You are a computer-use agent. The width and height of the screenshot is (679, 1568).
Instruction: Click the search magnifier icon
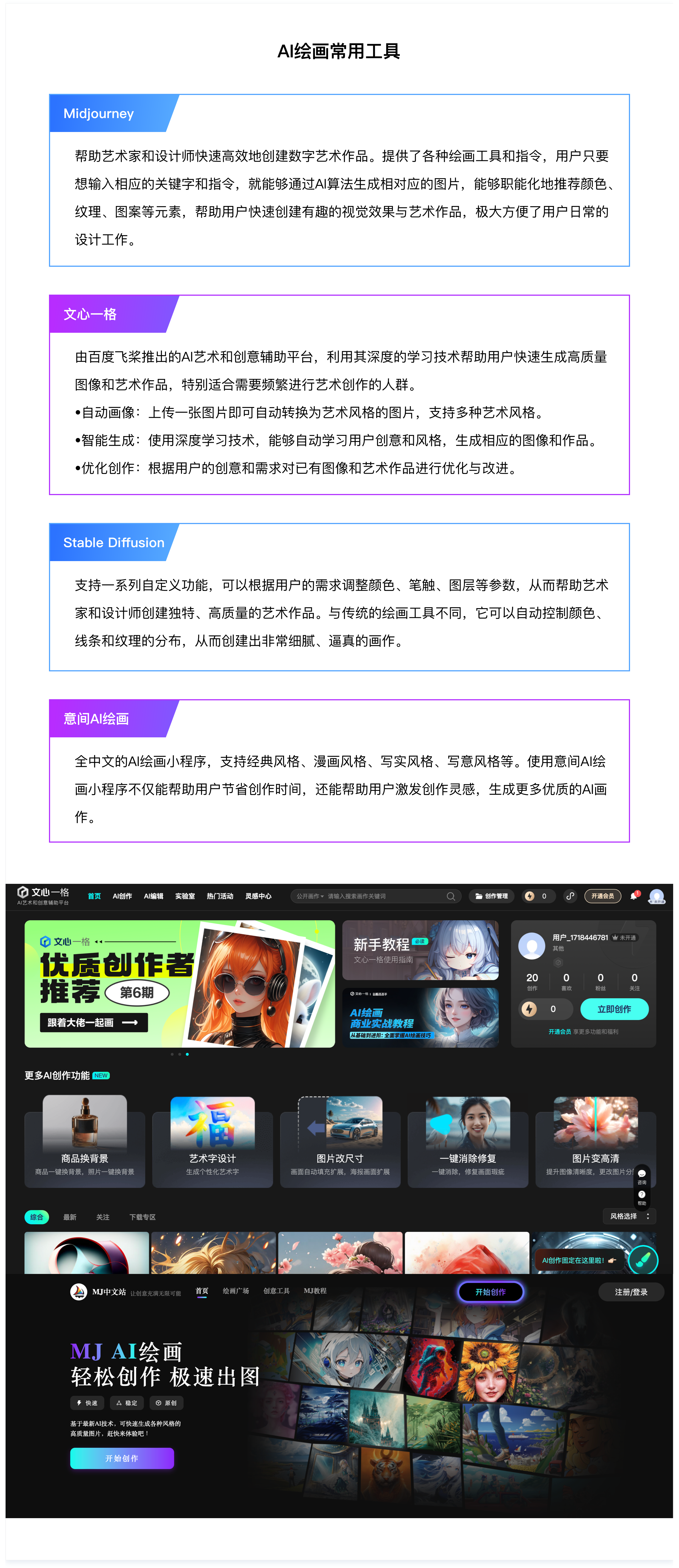click(451, 896)
